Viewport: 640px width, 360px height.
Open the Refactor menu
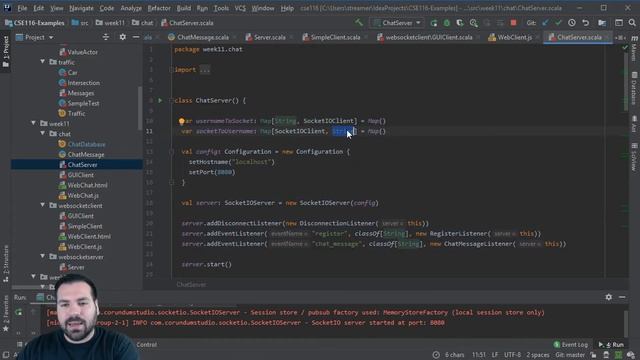pyautogui.click(x=159, y=8)
